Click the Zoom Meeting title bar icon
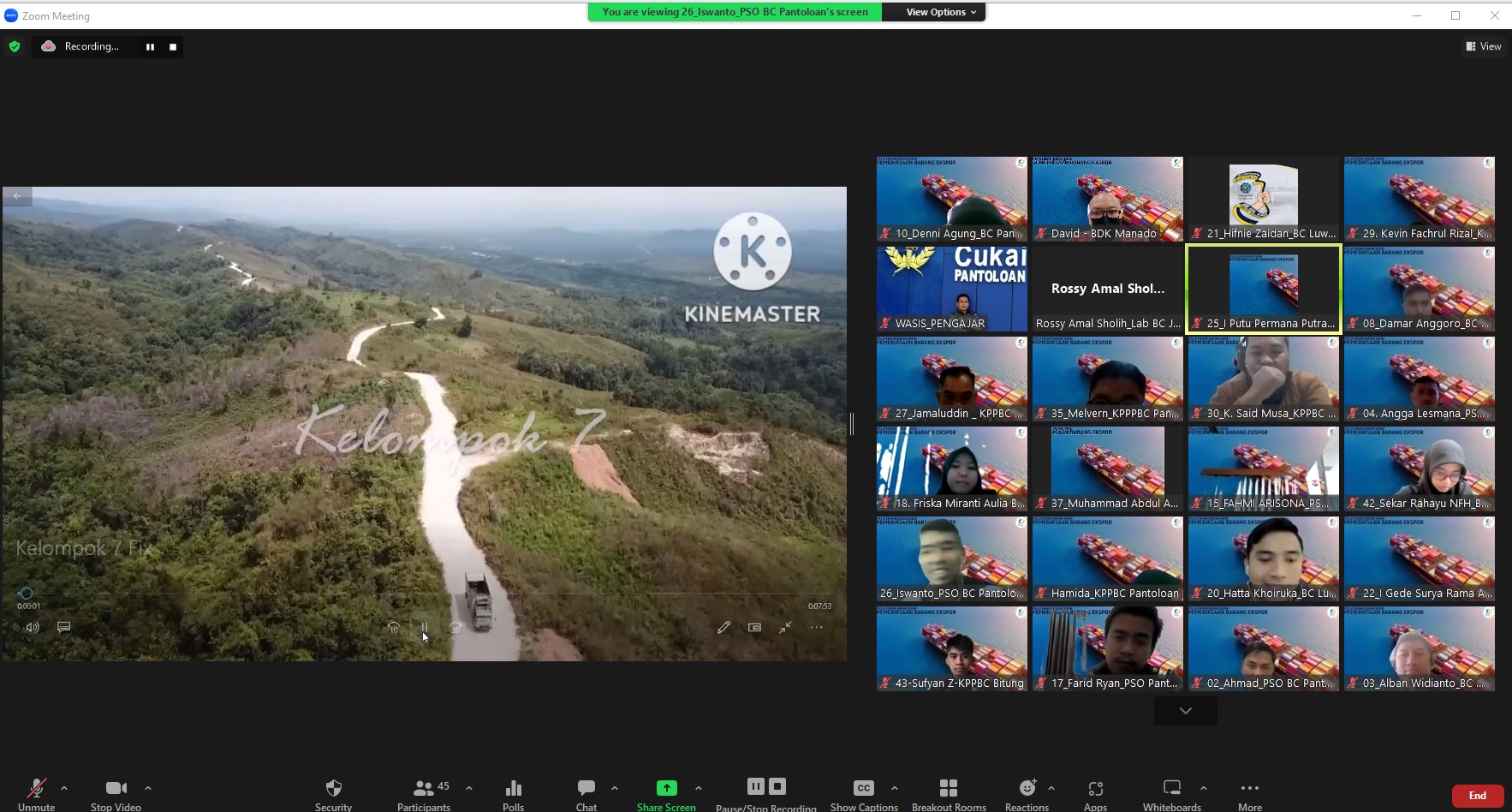This screenshot has height=812, width=1512. 11,15
